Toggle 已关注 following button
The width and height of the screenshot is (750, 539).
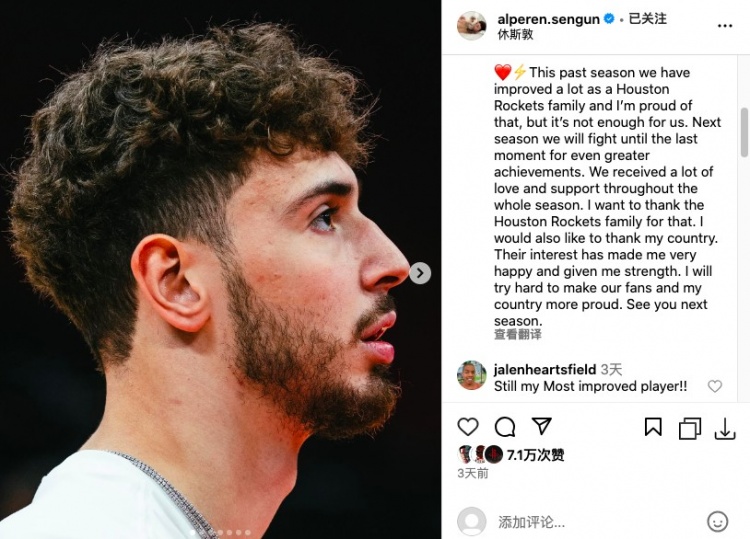[x=647, y=19]
